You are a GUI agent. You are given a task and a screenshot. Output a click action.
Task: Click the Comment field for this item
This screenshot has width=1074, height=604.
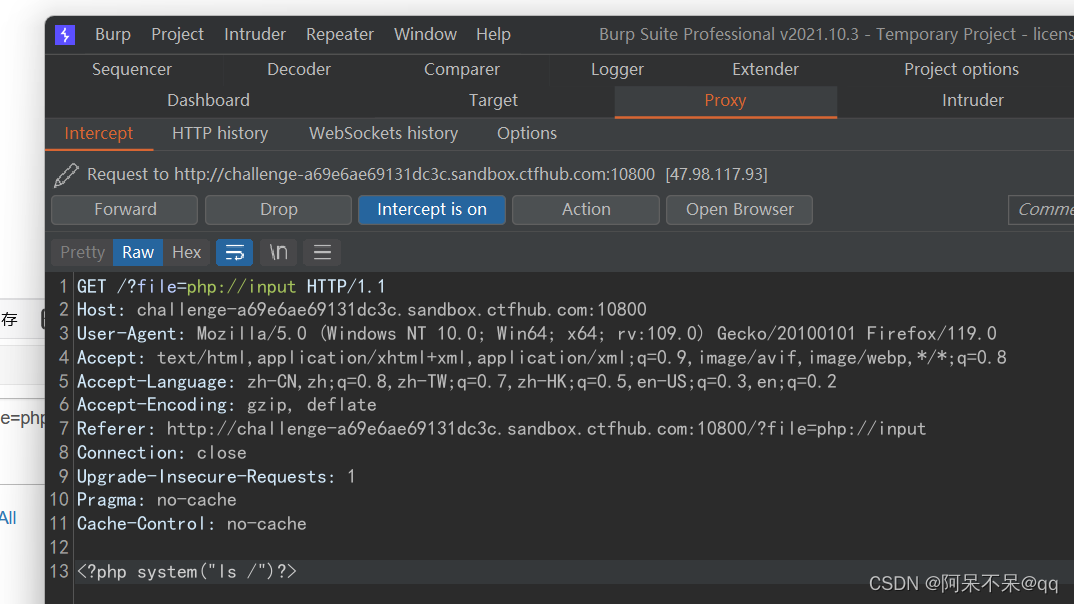pyautogui.click(x=1041, y=210)
